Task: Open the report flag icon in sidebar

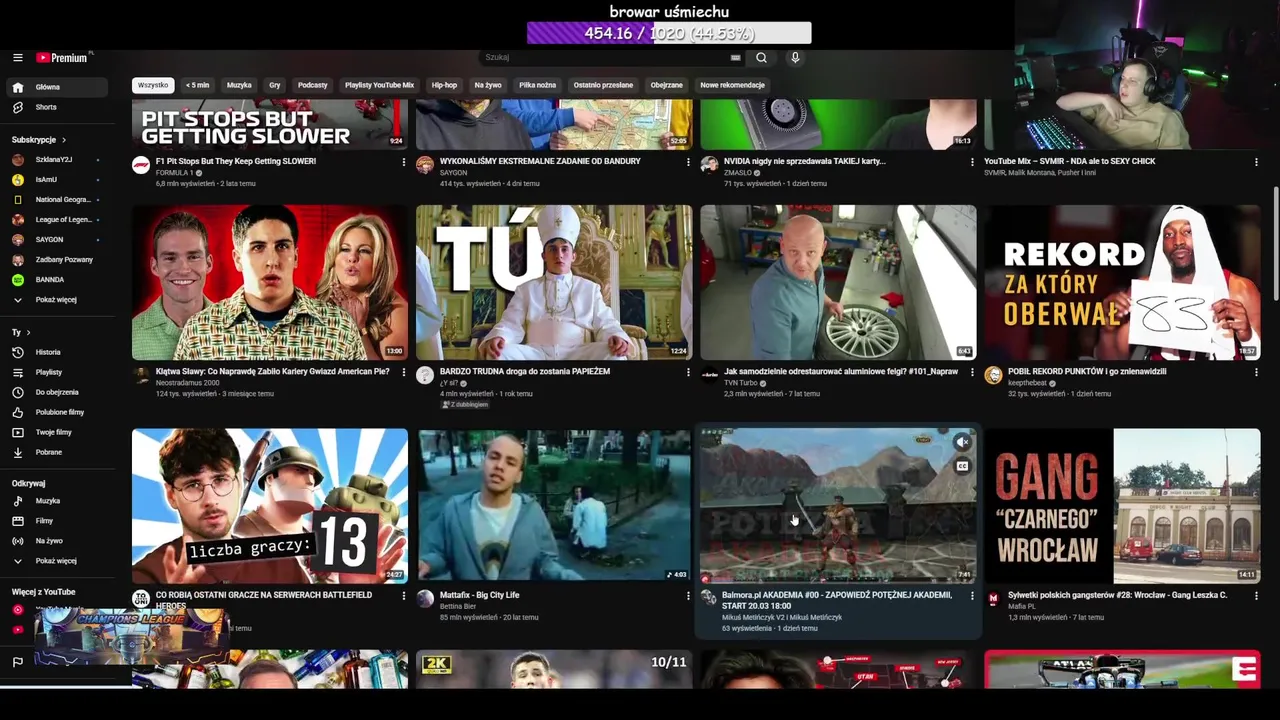Action: 17,662
